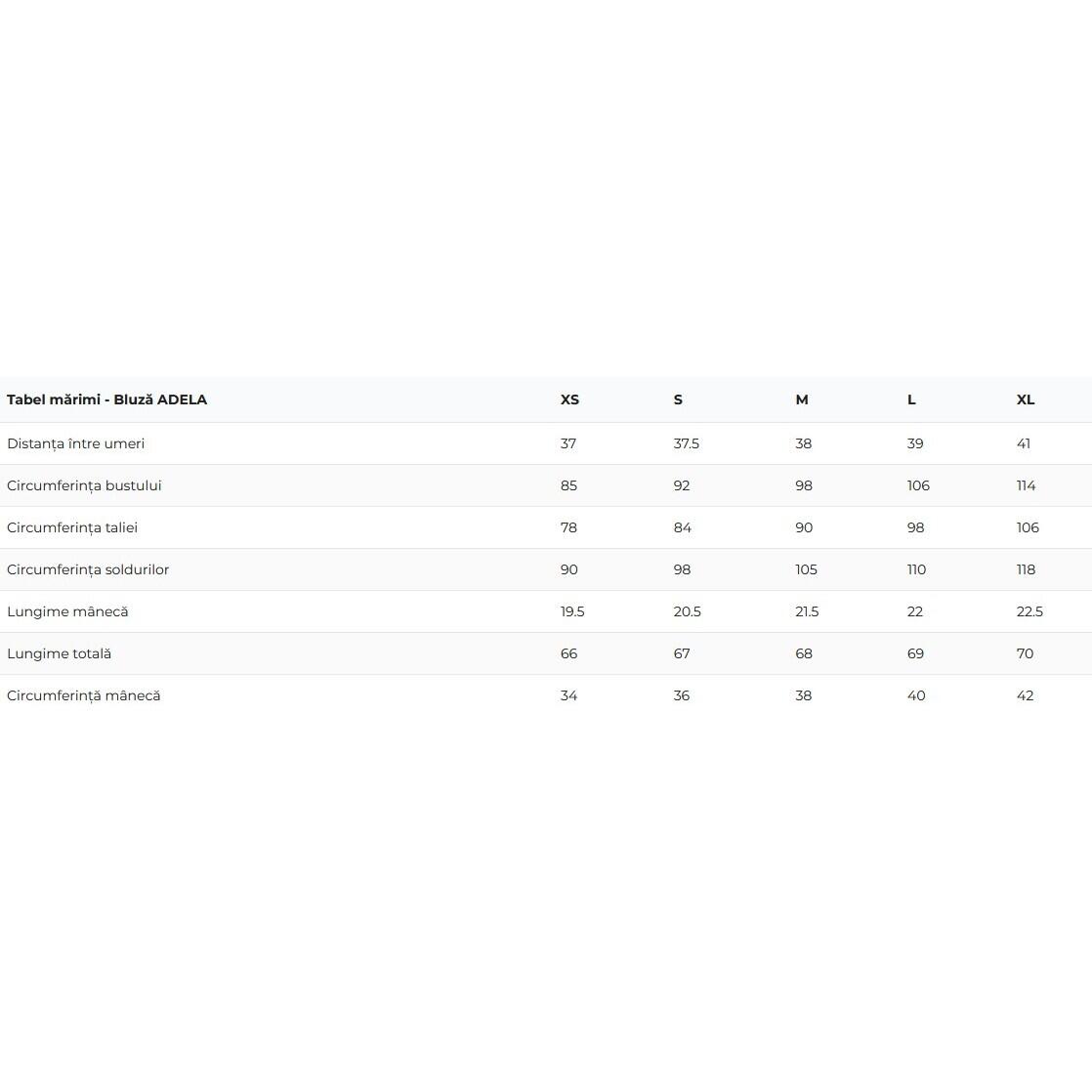The height and width of the screenshot is (1092, 1092).
Task: Click the 105 hip value for size M
Action: tap(807, 569)
